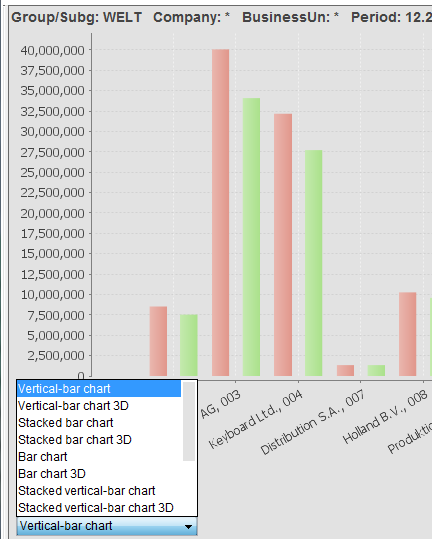Click the tallest red bar for AG, 003
The width and height of the screenshot is (432, 539).
coord(221,212)
